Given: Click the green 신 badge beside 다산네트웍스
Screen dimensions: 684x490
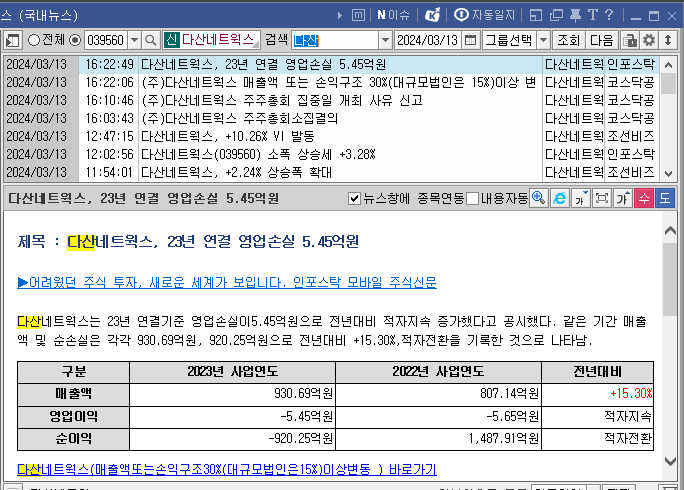Looking at the screenshot, I should click(x=171, y=40).
